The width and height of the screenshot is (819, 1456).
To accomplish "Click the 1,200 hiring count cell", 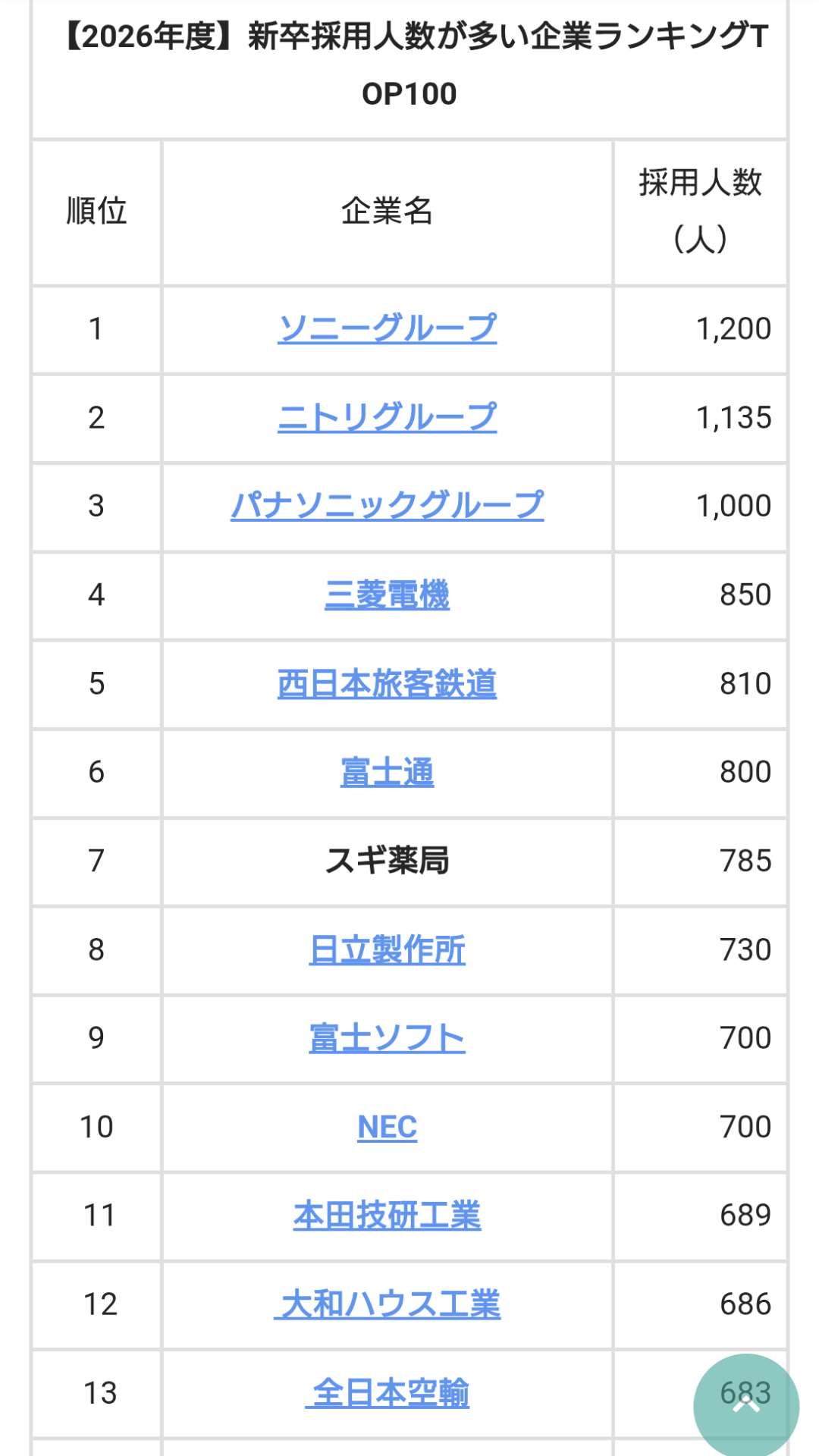I will coord(733,328).
